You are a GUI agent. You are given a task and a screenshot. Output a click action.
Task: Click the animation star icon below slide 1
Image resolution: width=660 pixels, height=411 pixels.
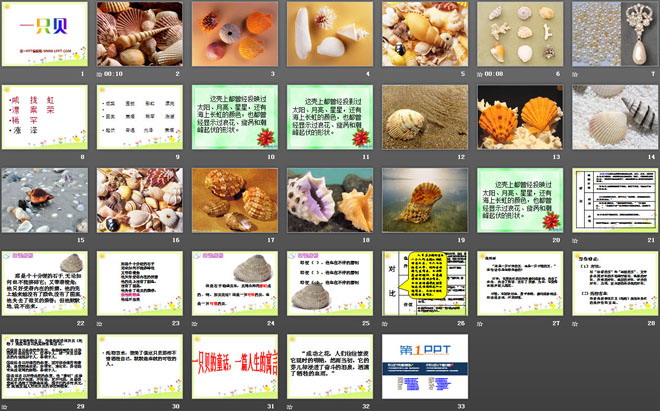[x=7, y=73]
